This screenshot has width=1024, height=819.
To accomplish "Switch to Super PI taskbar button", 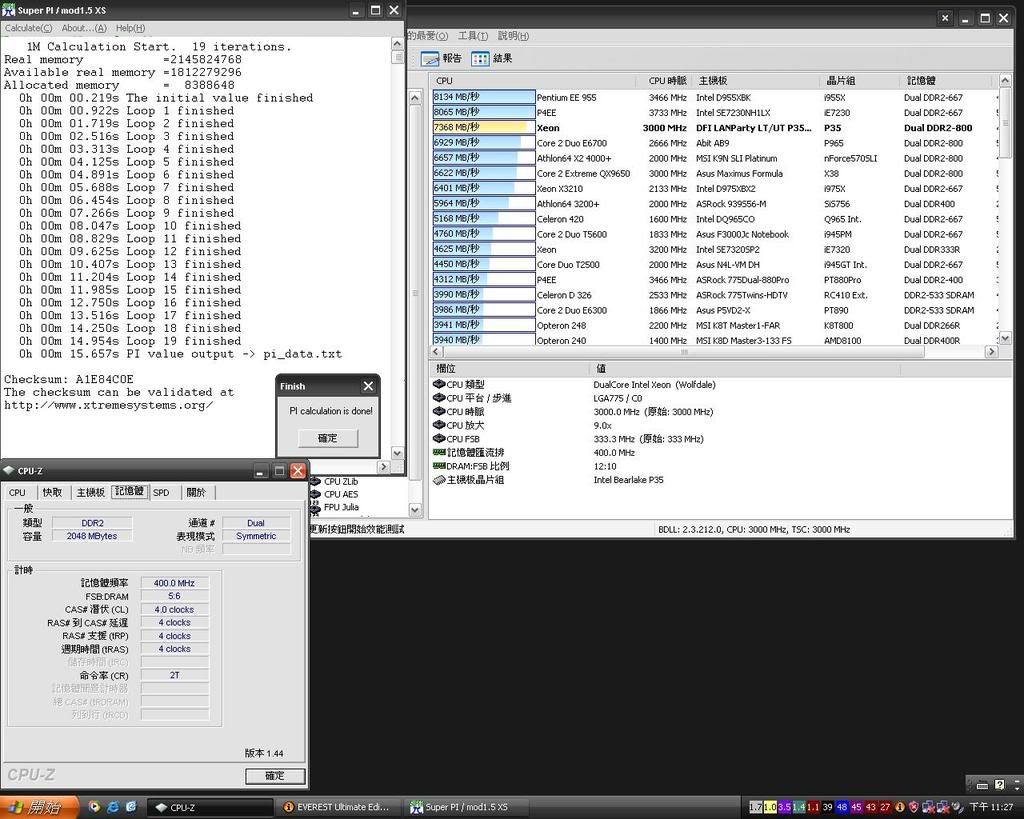I will click(x=465, y=807).
